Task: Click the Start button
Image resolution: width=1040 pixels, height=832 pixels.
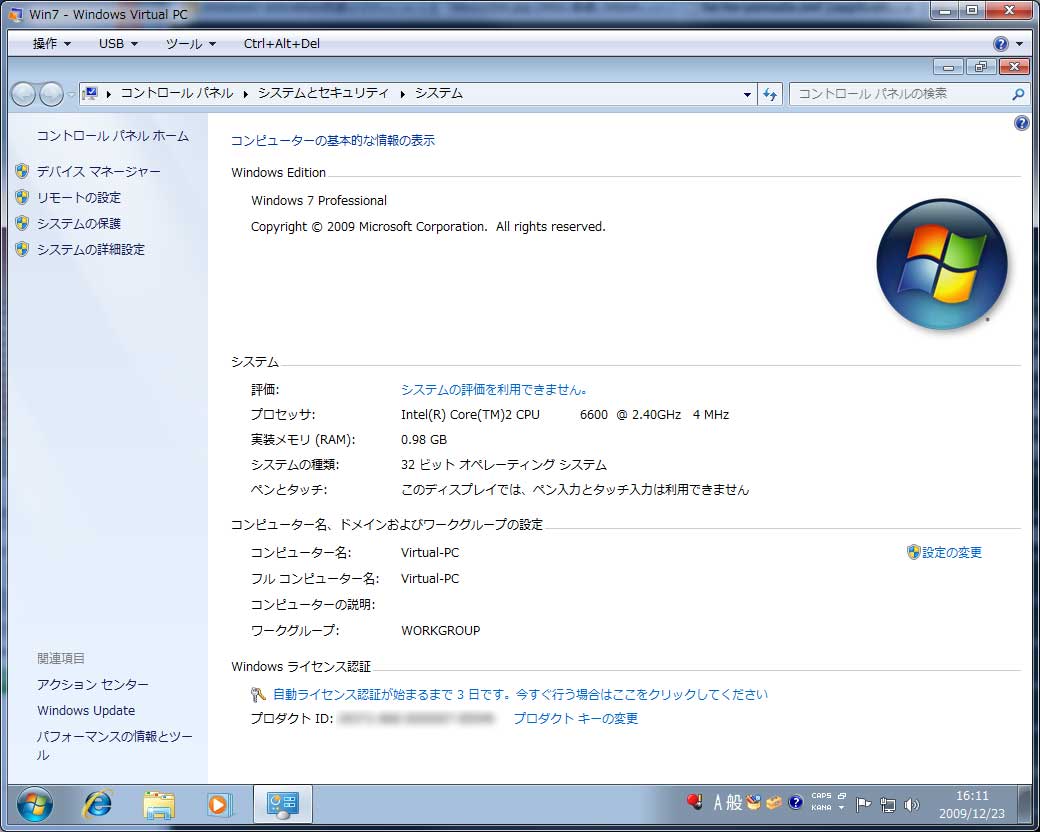Action: [34, 805]
